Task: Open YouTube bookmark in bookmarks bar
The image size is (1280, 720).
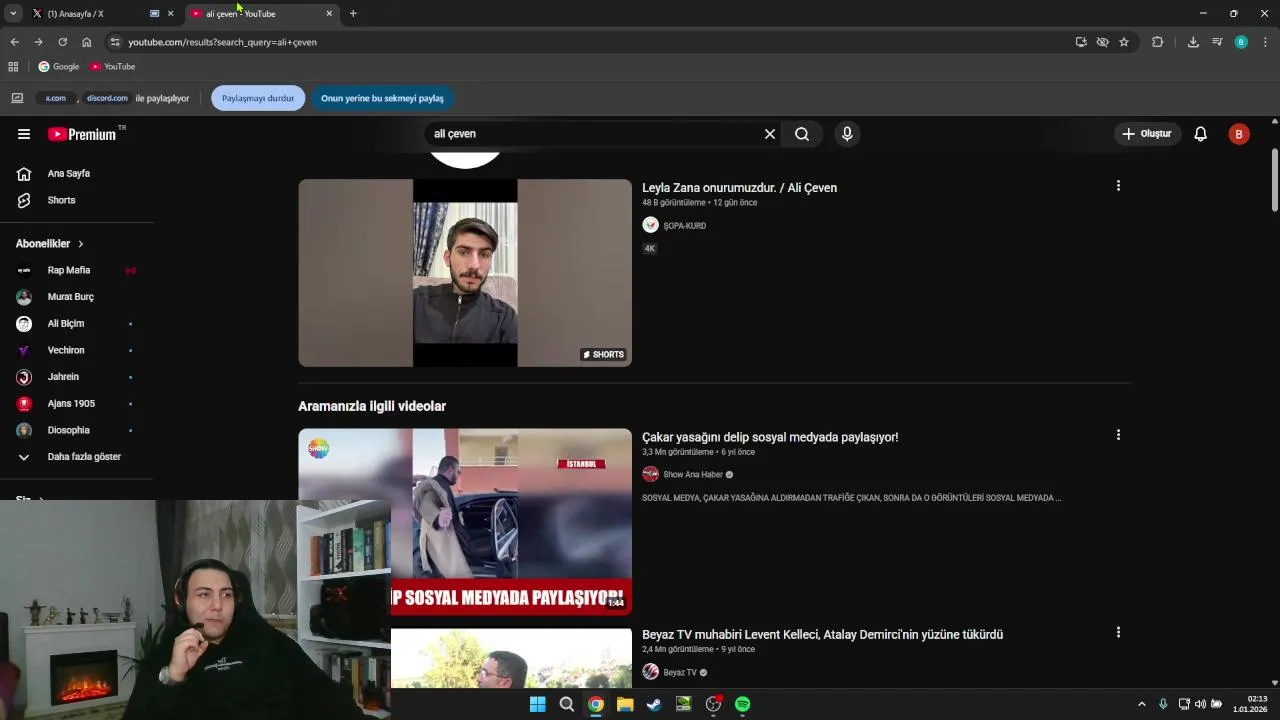Action: [x=112, y=67]
